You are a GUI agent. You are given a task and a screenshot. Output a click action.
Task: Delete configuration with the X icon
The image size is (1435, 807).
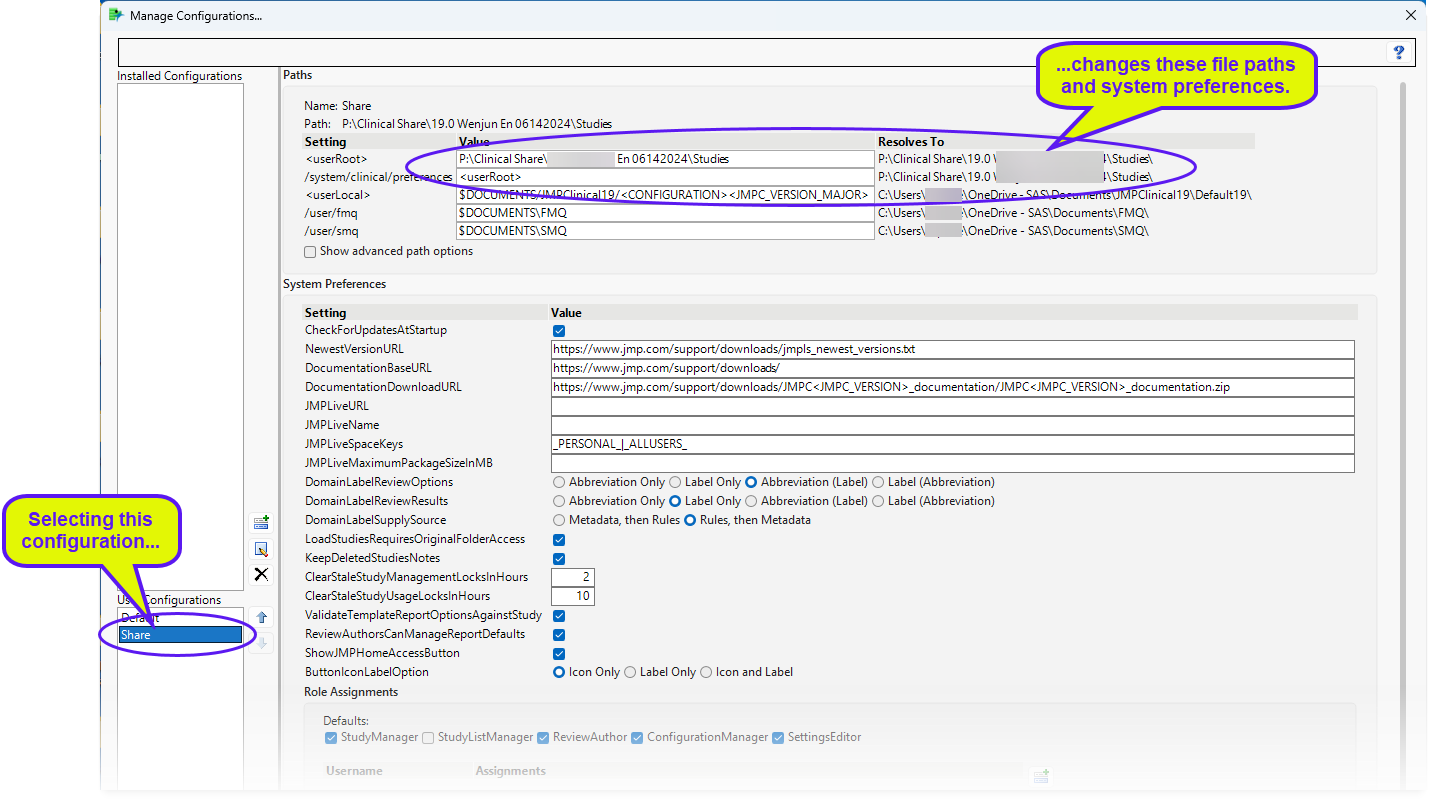click(x=261, y=574)
